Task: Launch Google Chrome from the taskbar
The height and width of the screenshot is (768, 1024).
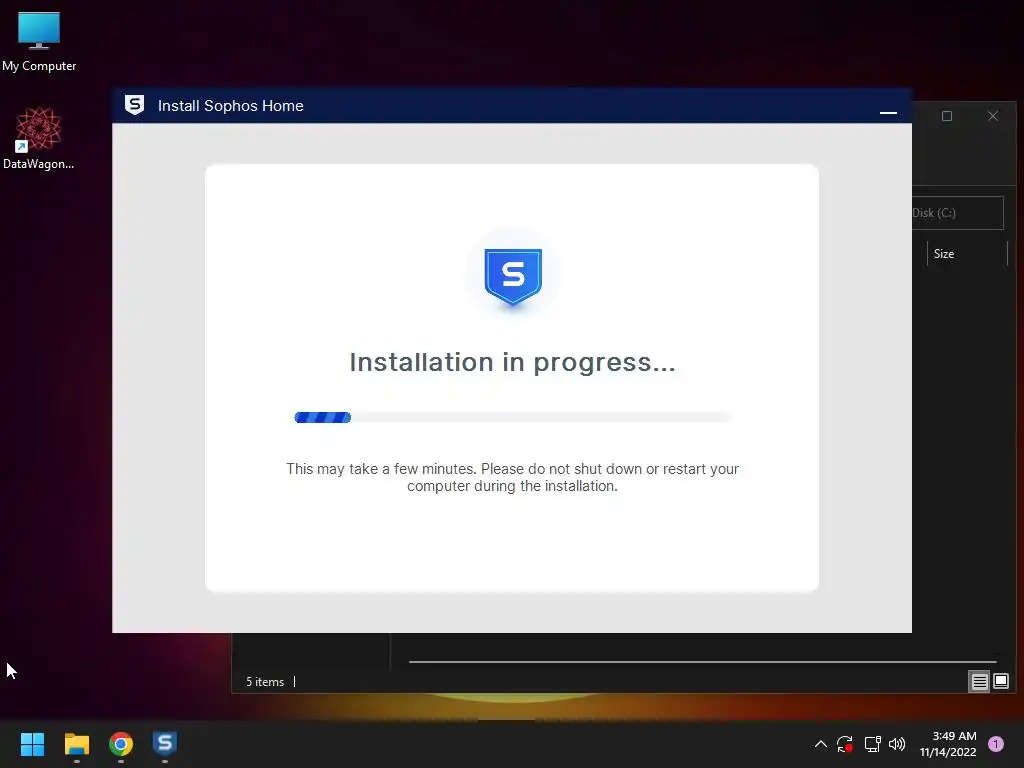Action: pos(121,744)
